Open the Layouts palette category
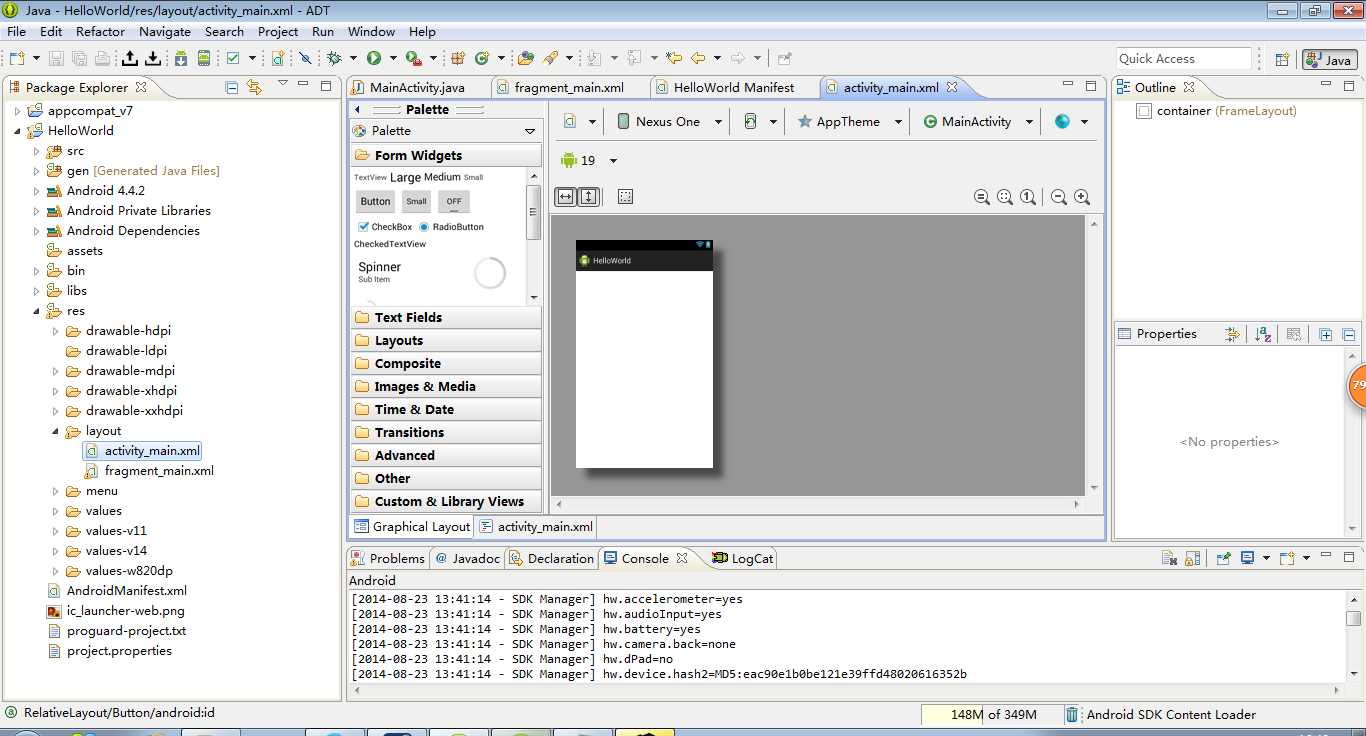 click(446, 340)
